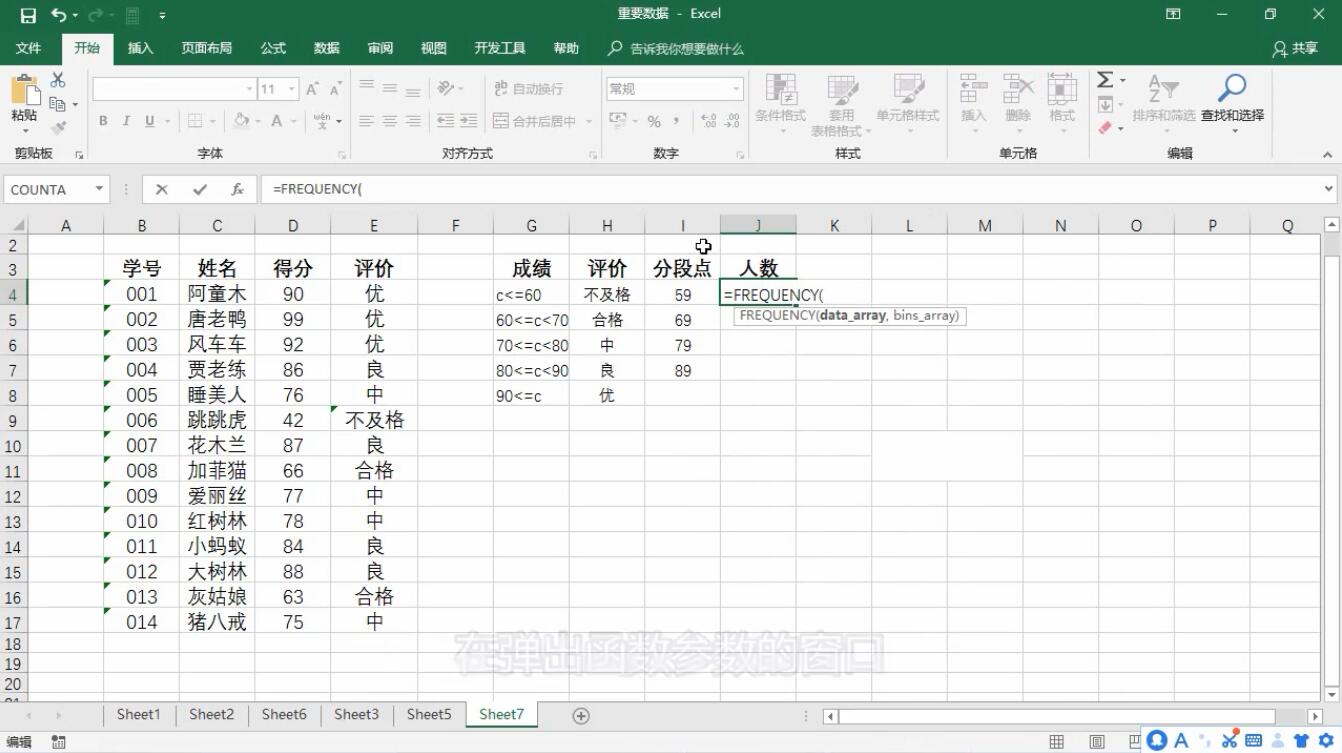Click the fill color bucket button
Image resolution: width=1342 pixels, height=753 pixels.
tap(241, 121)
